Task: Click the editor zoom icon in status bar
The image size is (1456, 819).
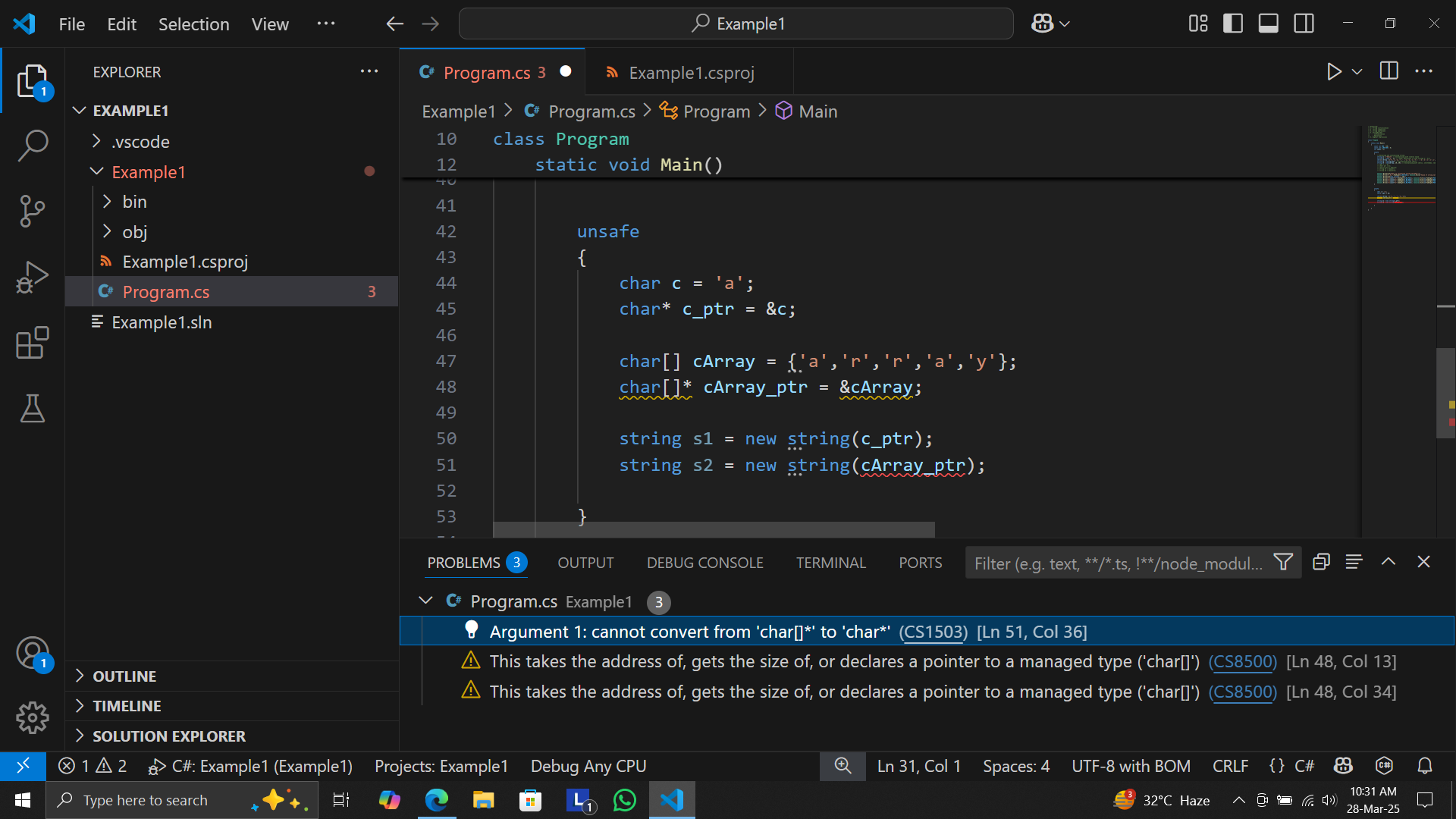Action: tap(843, 766)
